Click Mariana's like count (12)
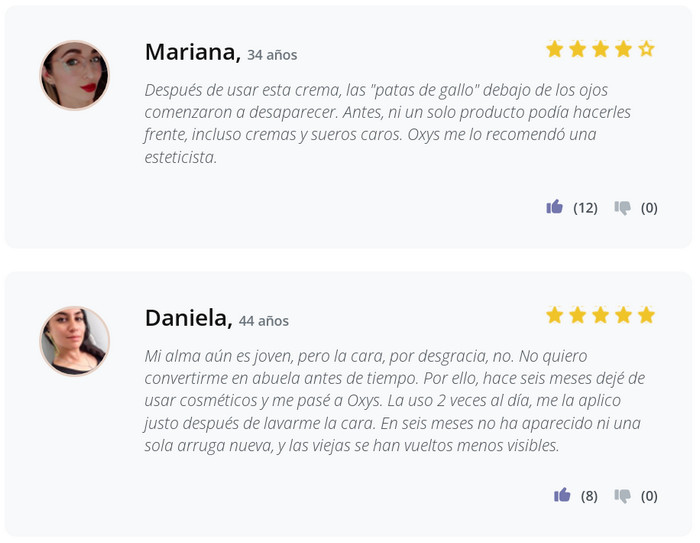700x543 pixels. (585, 208)
